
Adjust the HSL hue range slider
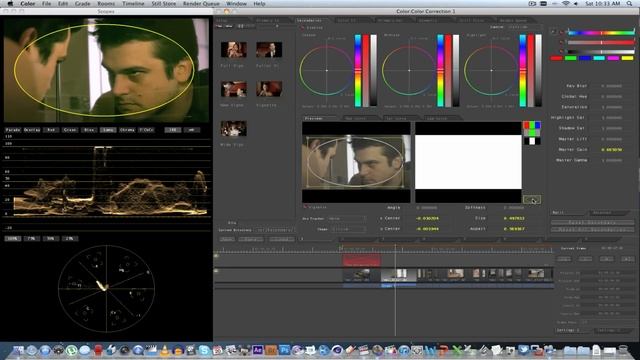[x=601, y=32]
